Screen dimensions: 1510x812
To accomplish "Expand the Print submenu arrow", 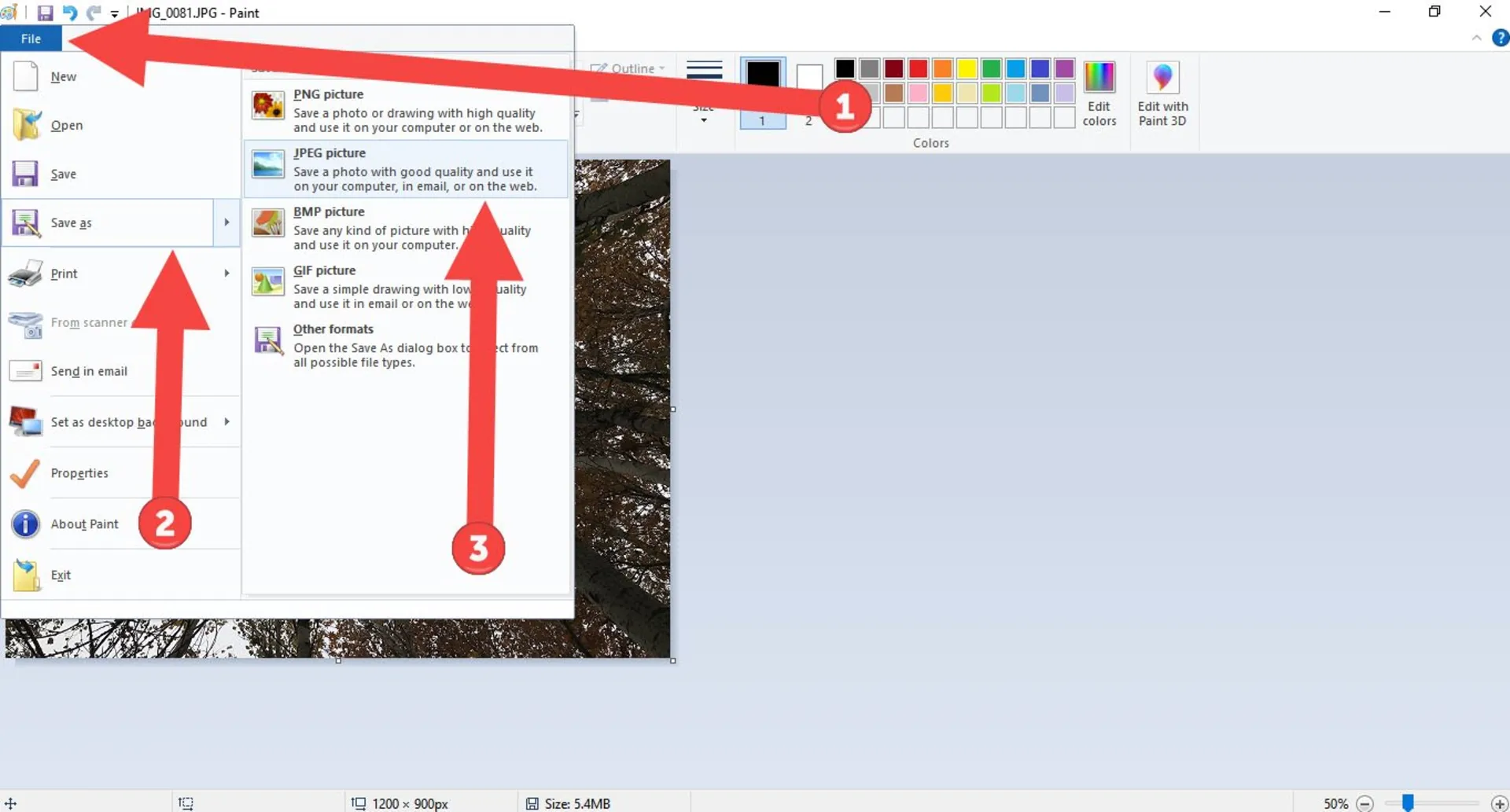I will (x=226, y=274).
